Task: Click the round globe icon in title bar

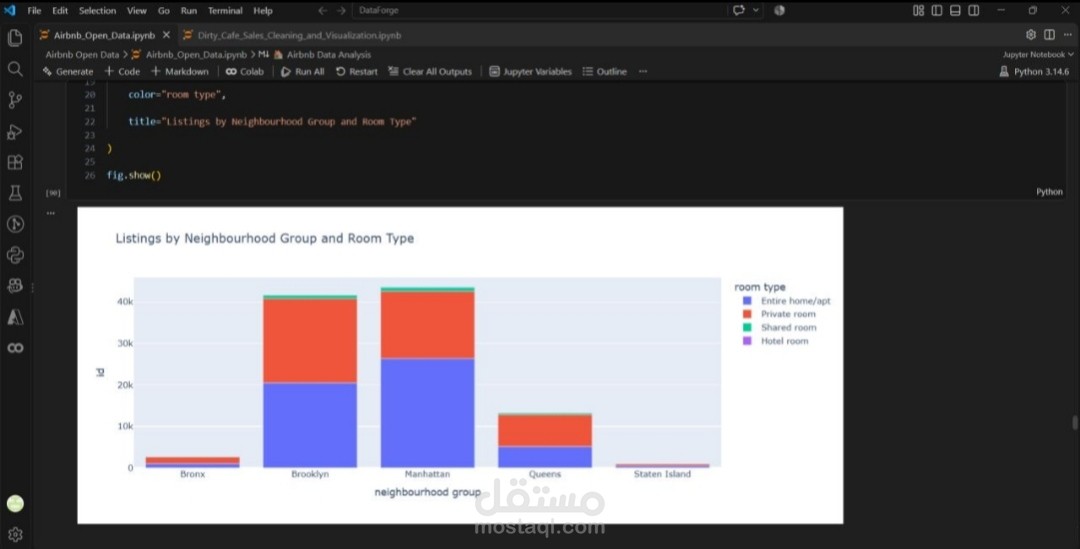Action: point(779,10)
